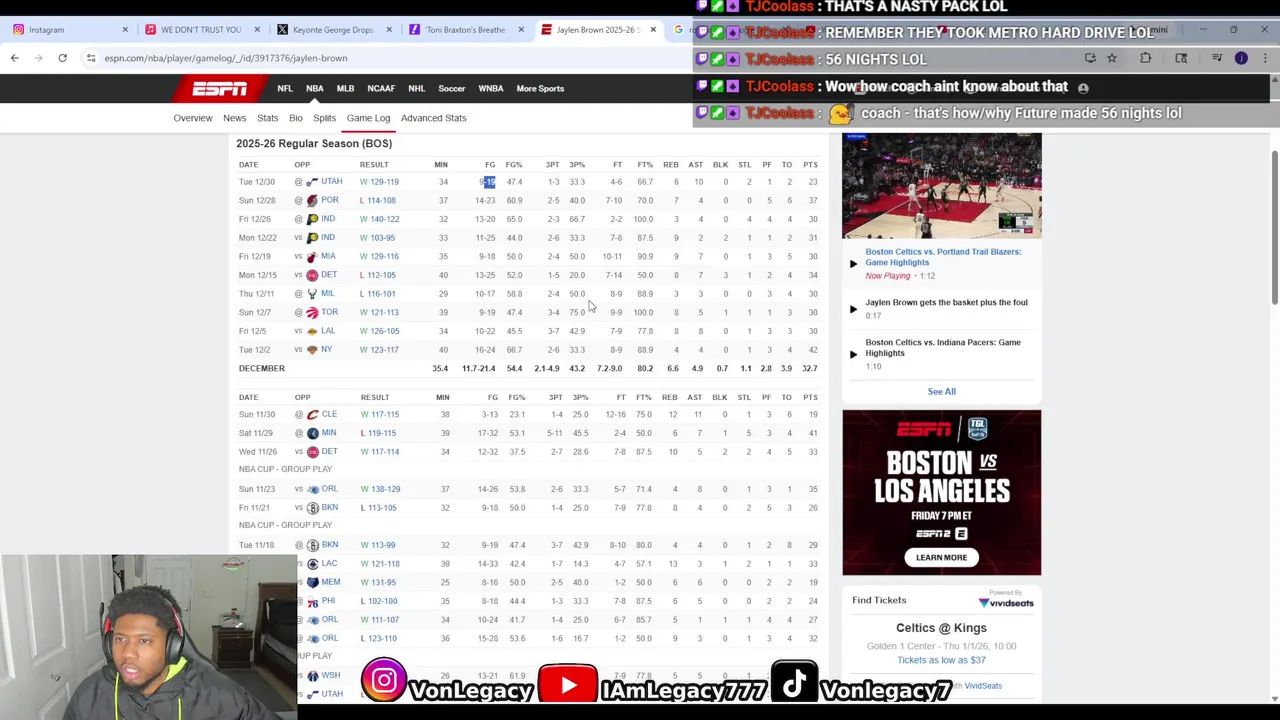Close the 'WE DON'T TRUST YOU' tab
The height and width of the screenshot is (720, 1280).
coord(257,30)
